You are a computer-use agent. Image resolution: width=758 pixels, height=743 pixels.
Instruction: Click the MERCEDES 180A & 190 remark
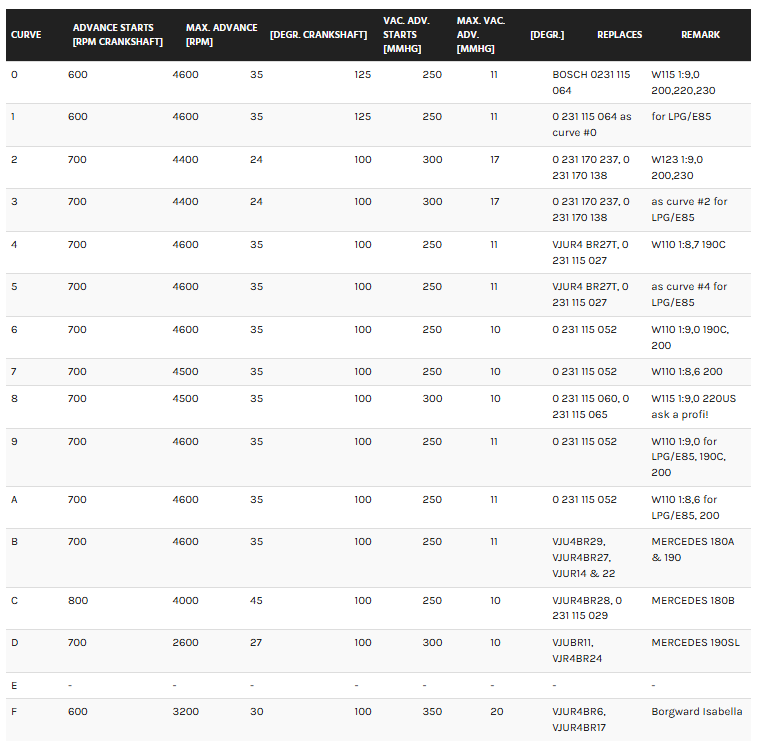pyautogui.click(x=692, y=550)
